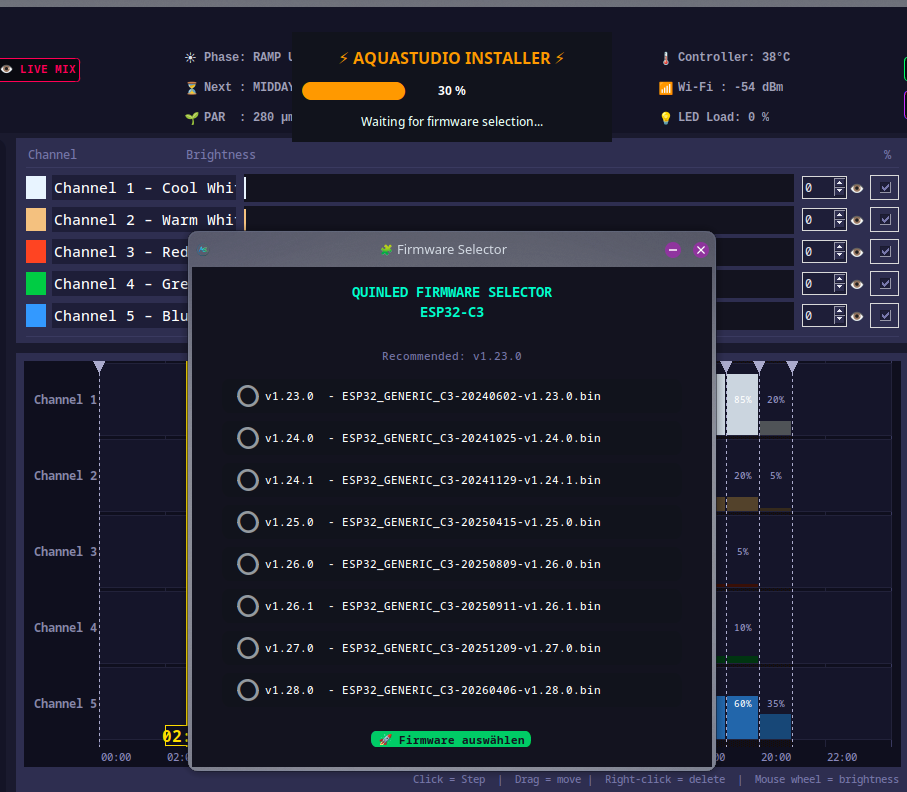
Task: Click Channel 5 percent spinbox stepper arrows
Action: tap(839, 315)
